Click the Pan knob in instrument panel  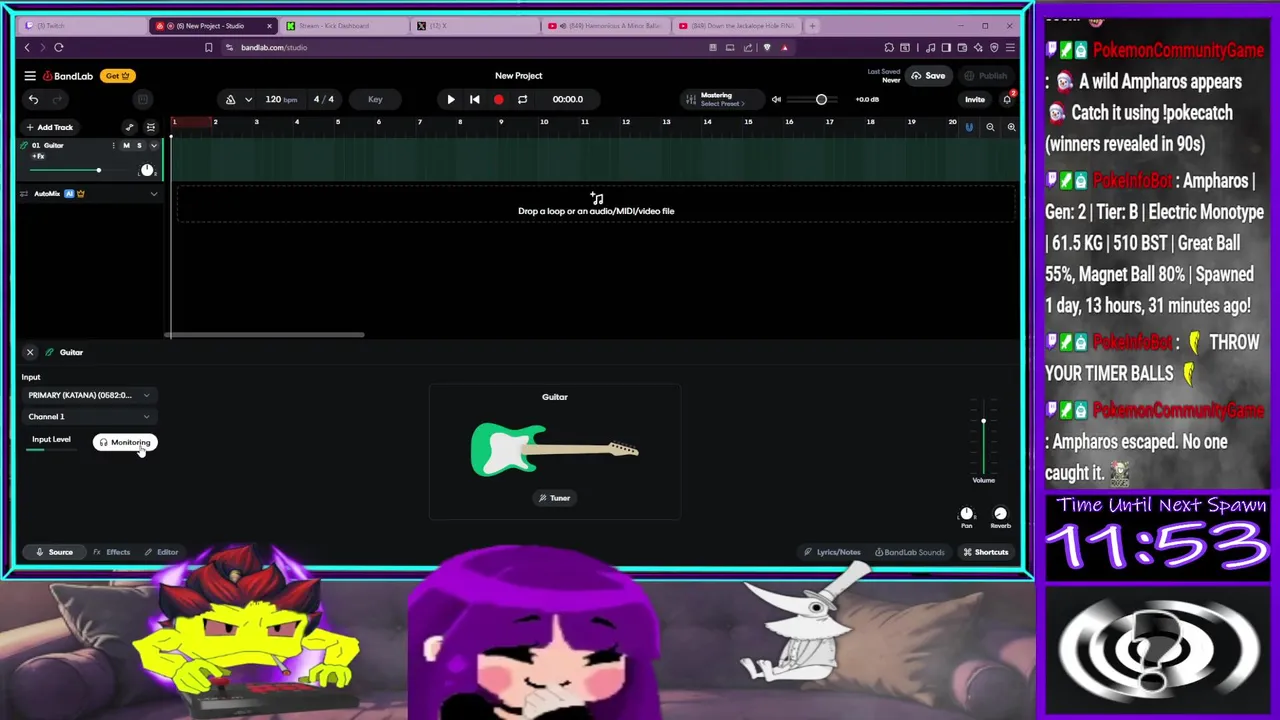click(x=966, y=514)
